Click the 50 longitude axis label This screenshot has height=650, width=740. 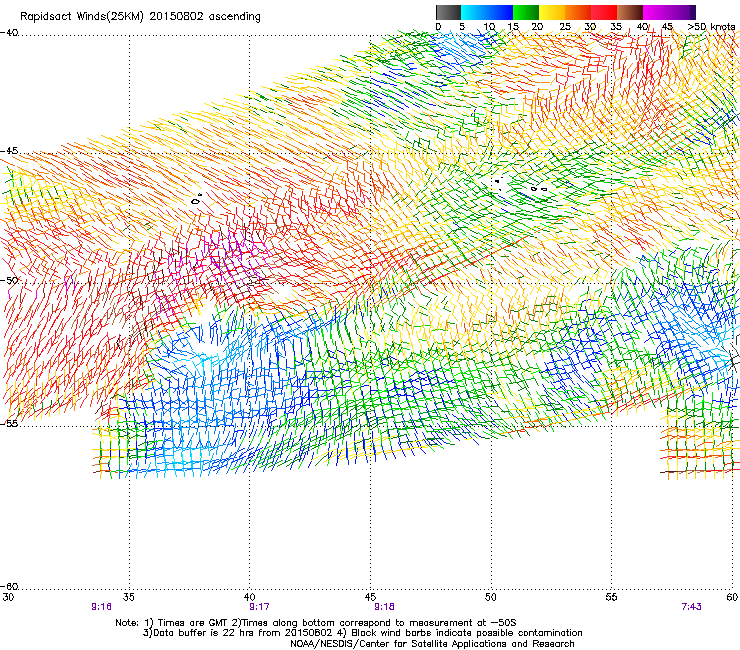click(x=491, y=597)
